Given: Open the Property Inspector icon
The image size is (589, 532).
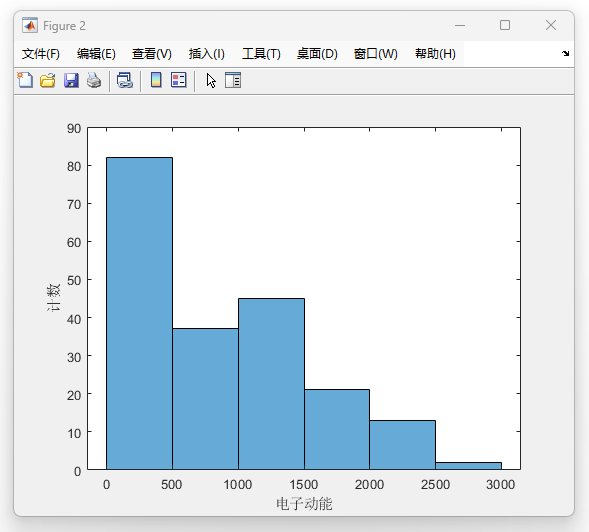Looking at the screenshot, I should pos(233,80).
